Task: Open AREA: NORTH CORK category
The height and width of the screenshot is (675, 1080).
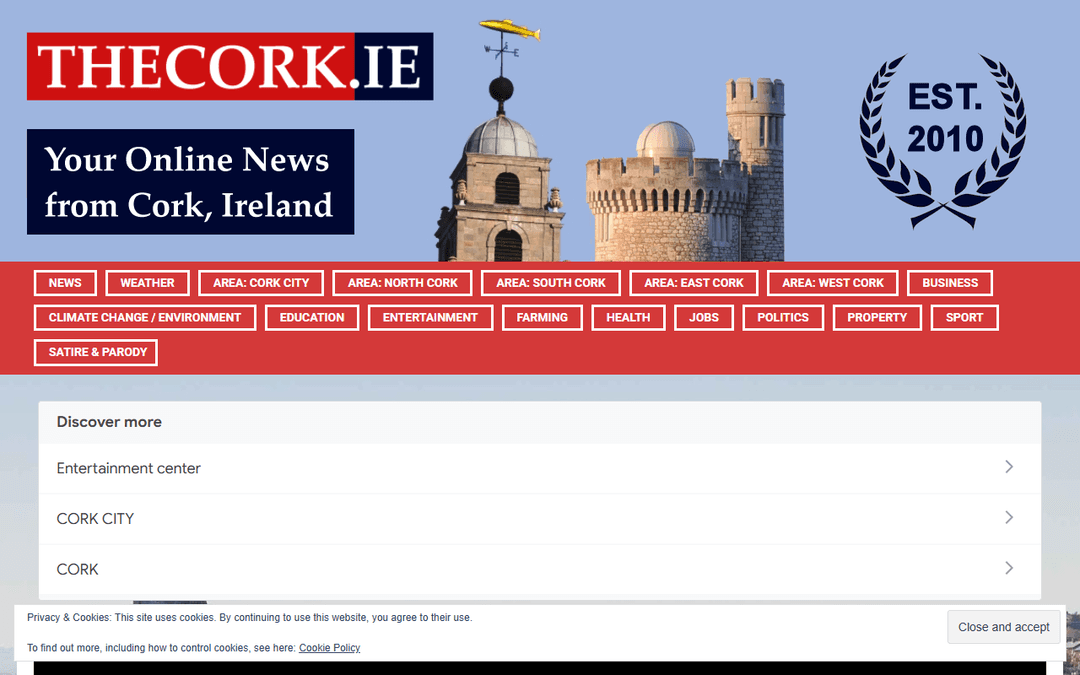Action: click(402, 283)
